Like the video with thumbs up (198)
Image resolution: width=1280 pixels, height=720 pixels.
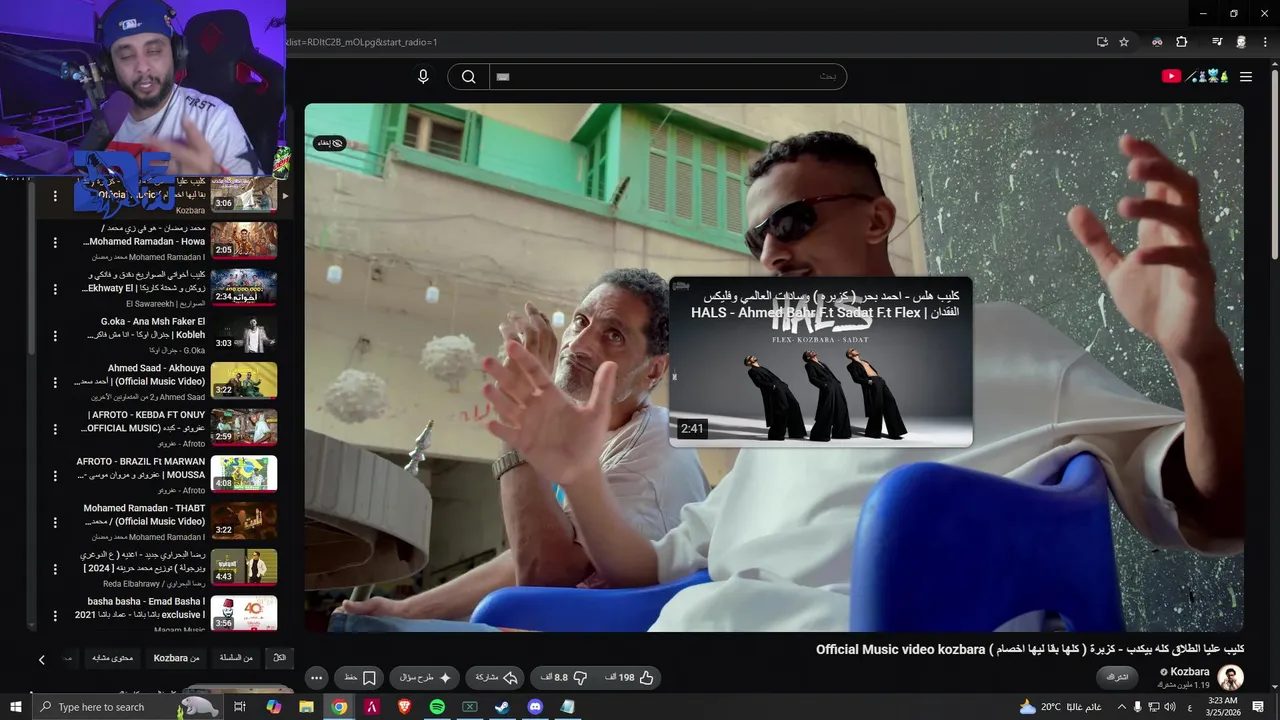629,677
